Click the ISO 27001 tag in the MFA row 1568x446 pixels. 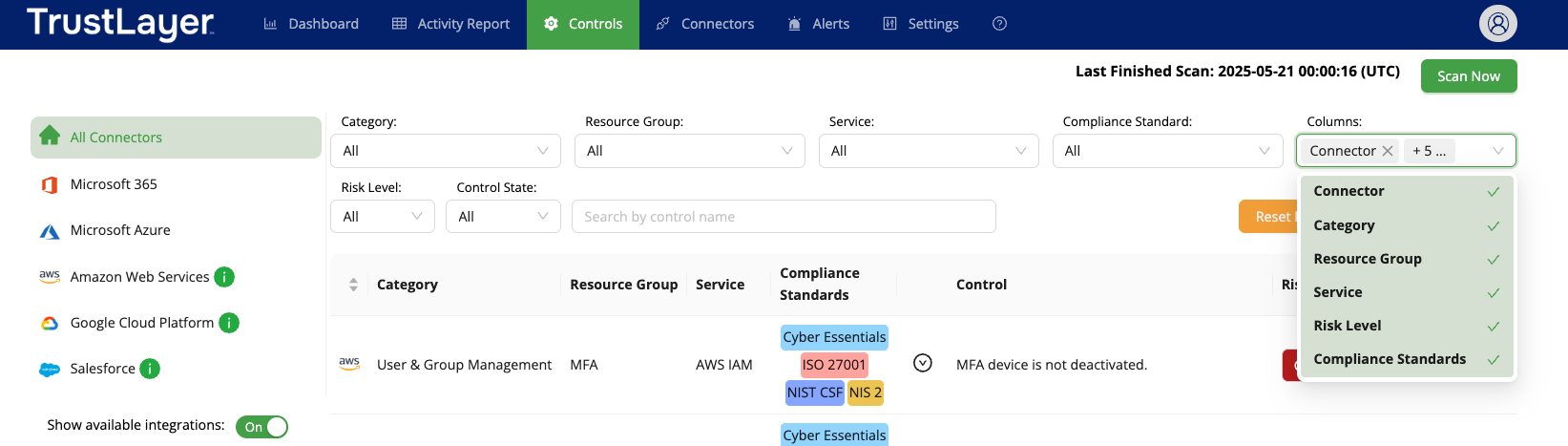click(834, 365)
